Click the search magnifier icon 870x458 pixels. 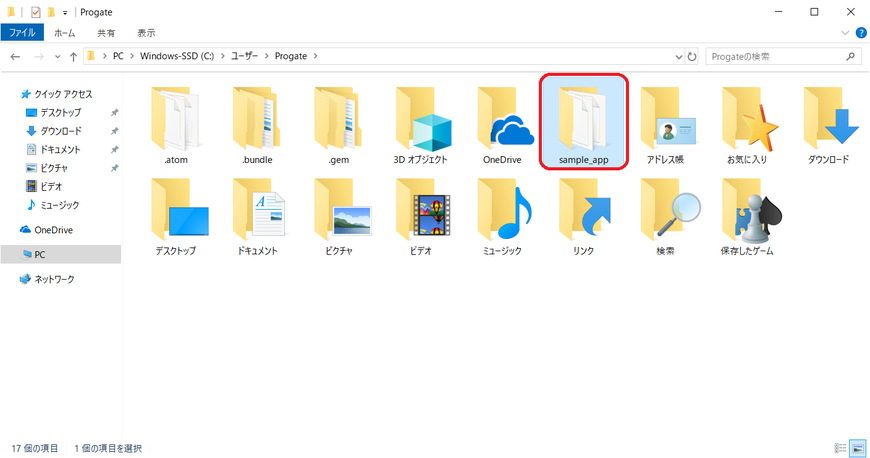click(850, 56)
